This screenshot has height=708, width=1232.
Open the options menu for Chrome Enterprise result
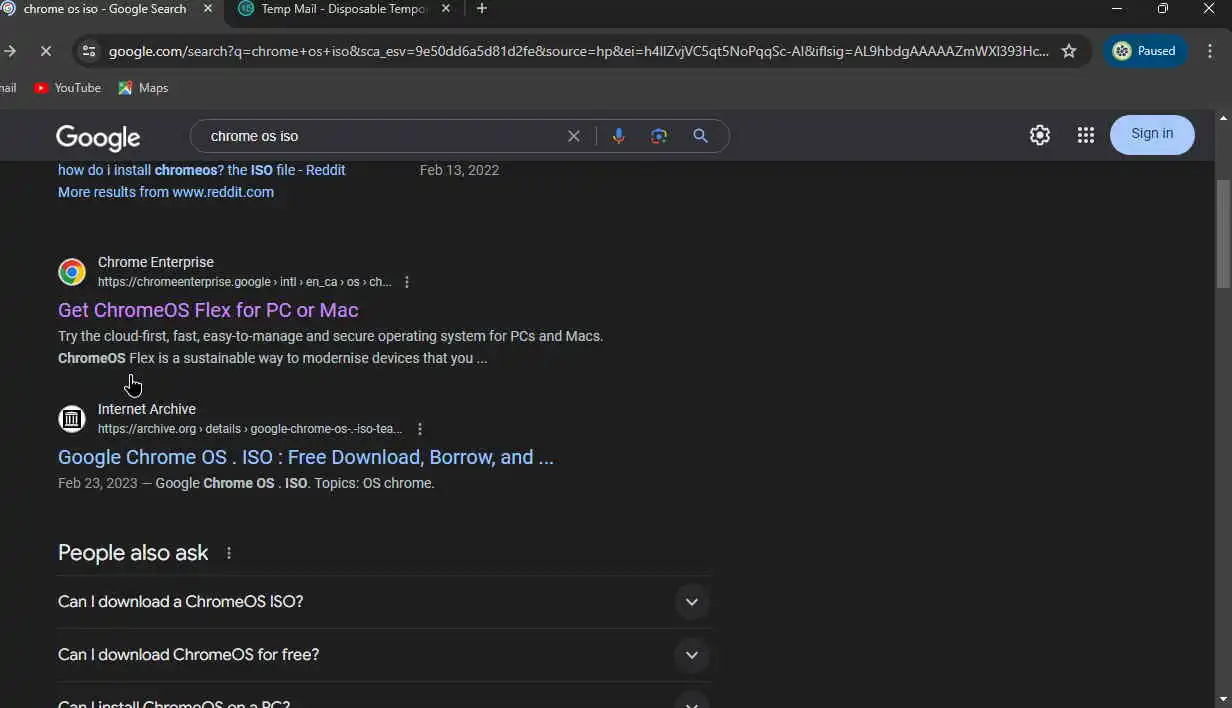(x=407, y=282)
